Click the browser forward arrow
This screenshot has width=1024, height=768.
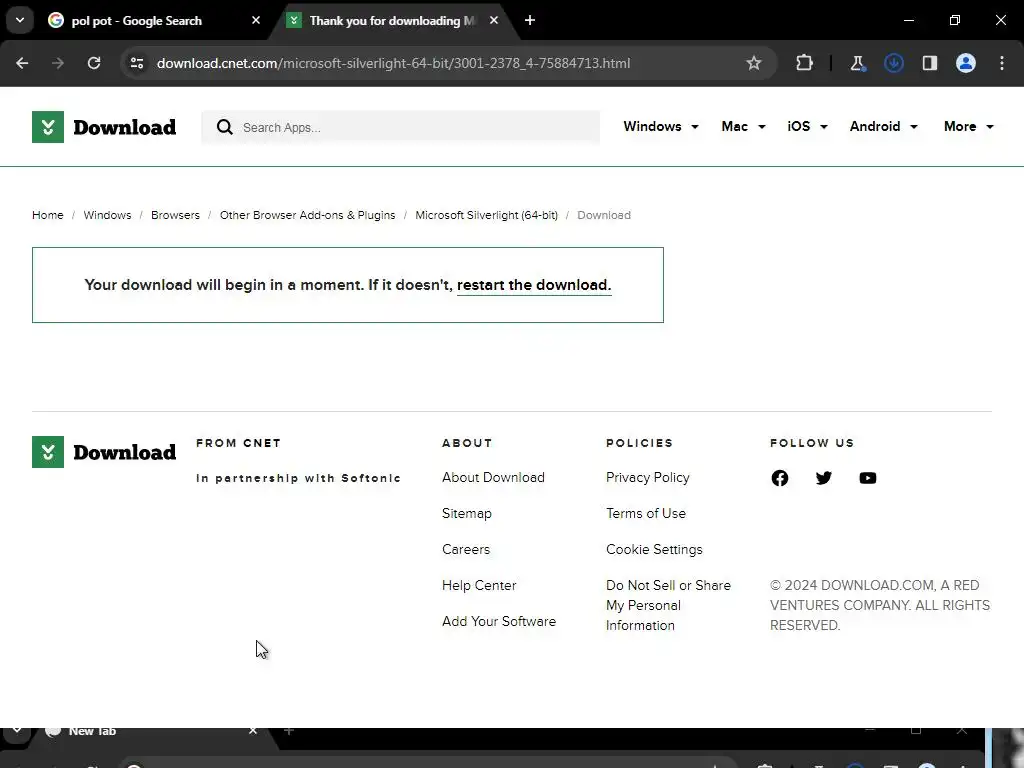click(58, 63)
